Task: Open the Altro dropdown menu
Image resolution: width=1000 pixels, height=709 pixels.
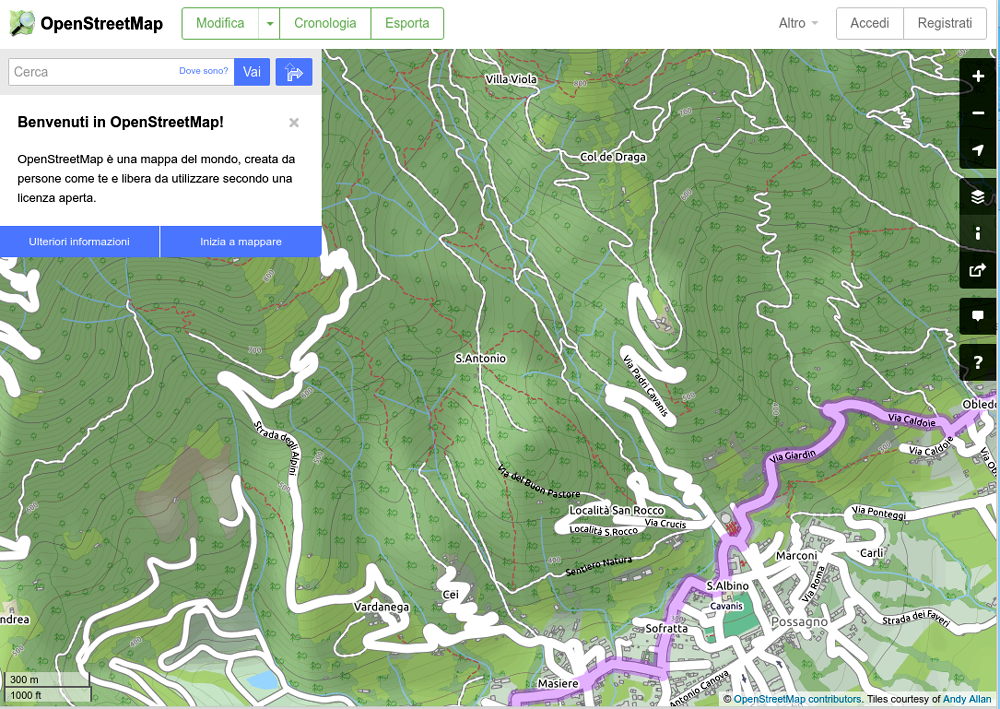Action: point(798,24)
